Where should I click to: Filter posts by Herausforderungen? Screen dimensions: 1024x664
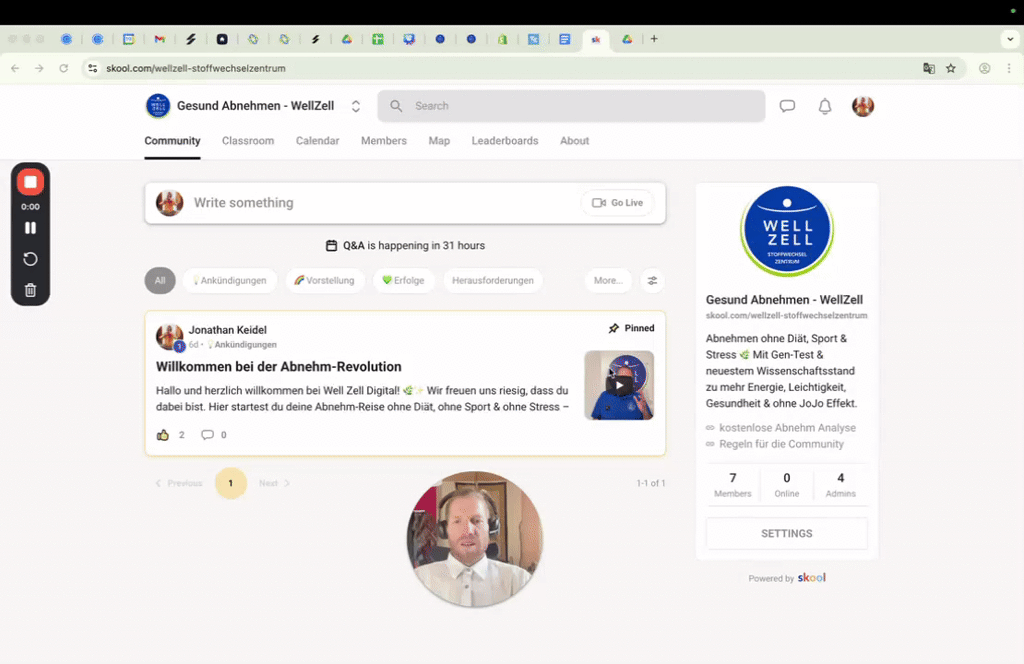(x=493, y=281)
